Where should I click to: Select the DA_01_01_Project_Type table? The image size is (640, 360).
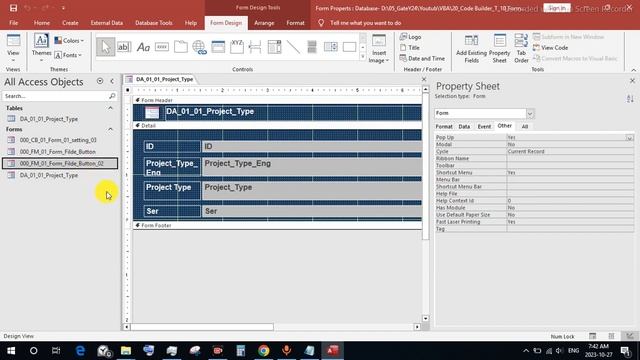pos(49,119)
